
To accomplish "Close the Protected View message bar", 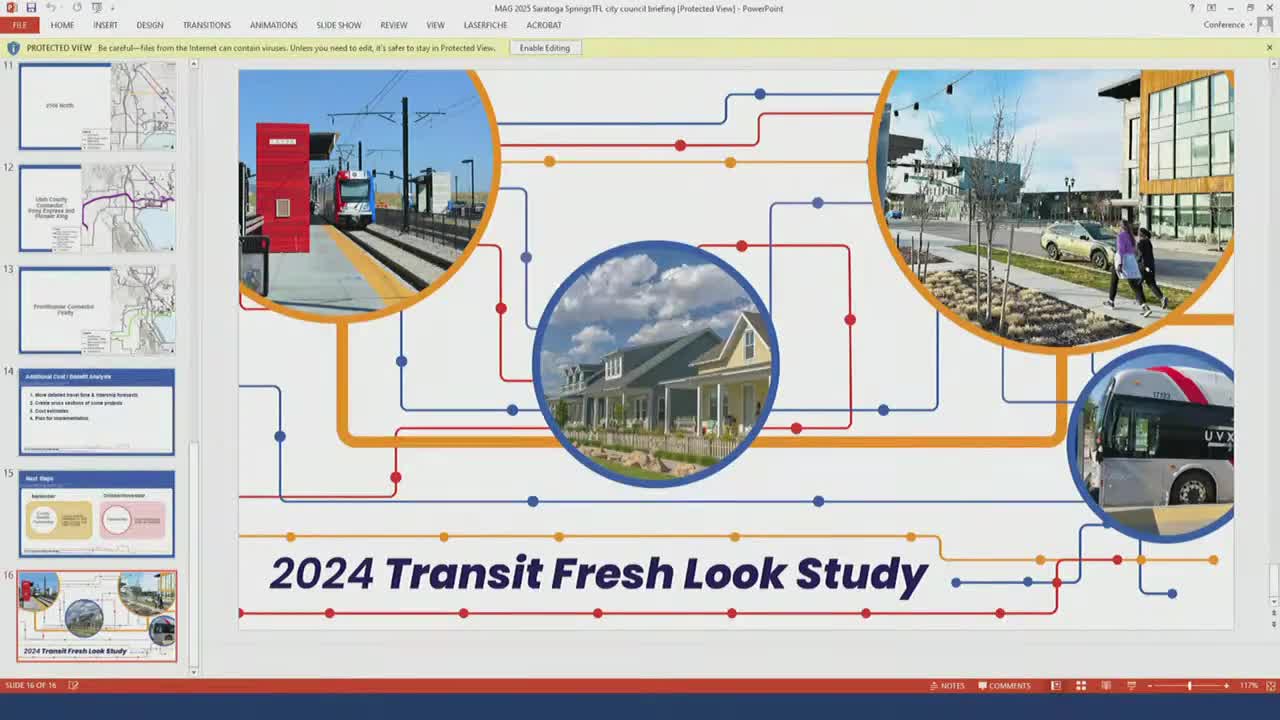I will [1270, 48].
